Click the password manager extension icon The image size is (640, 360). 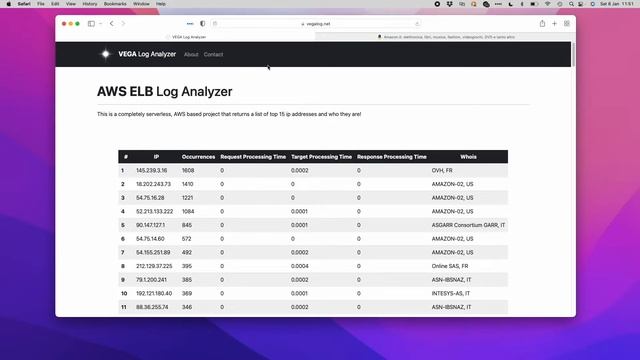[x=190, y=24]
